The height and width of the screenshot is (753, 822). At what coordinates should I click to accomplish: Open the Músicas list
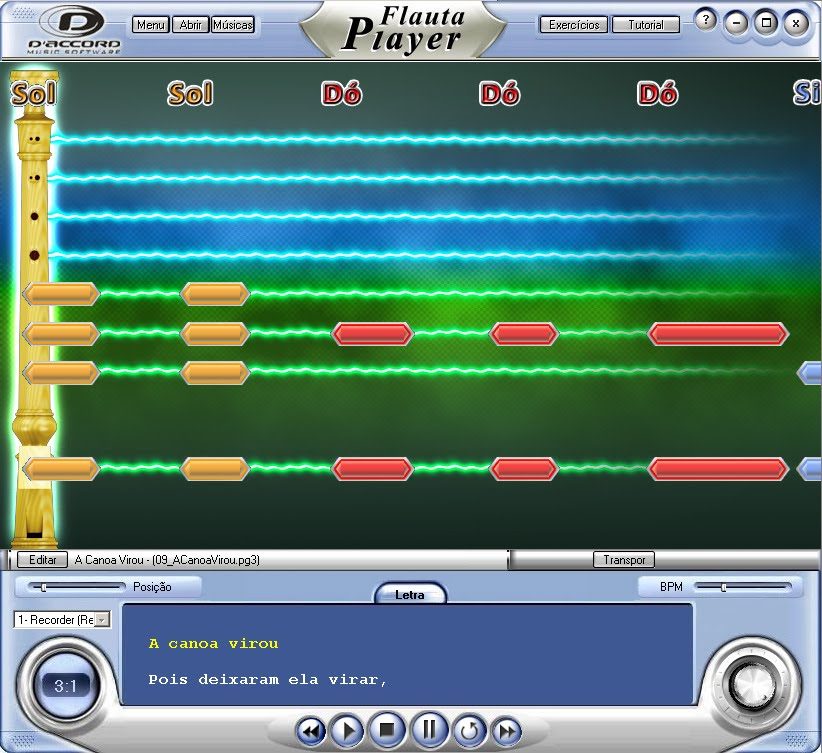[233, 25]
